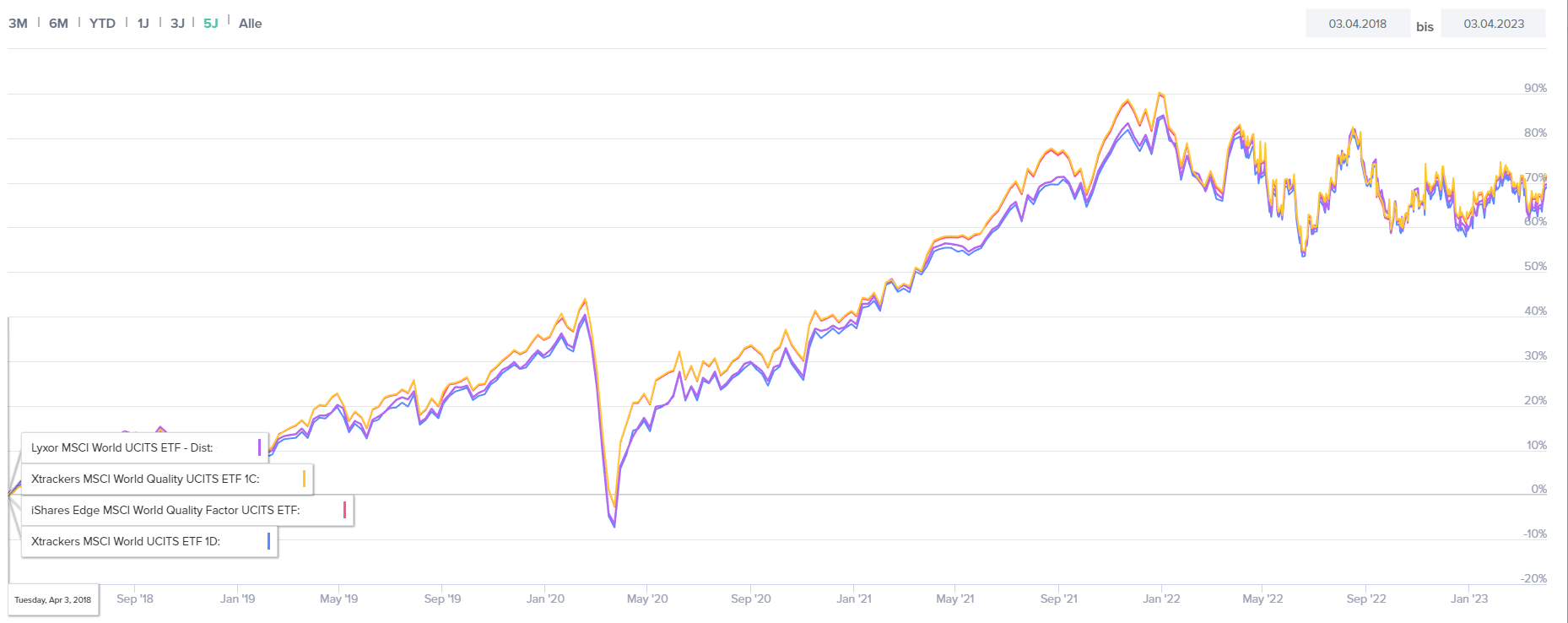Switch to the 6M time range

point(58,24)
